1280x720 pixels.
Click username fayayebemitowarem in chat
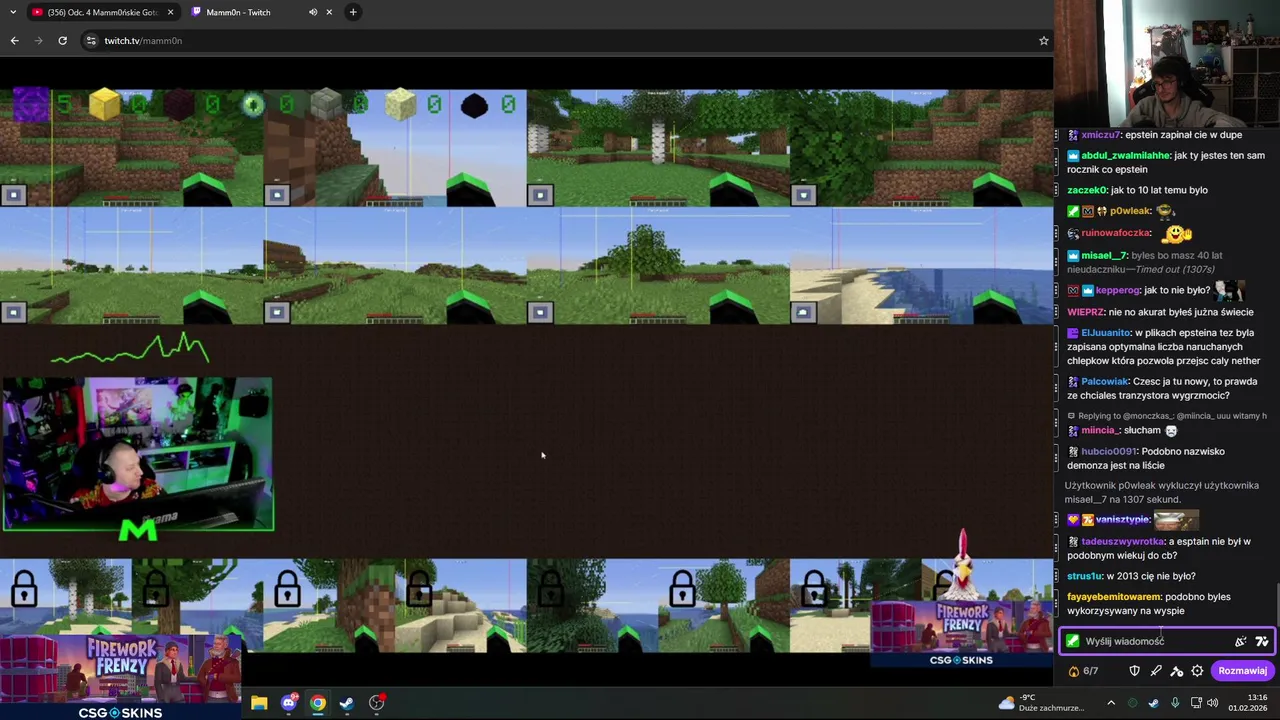click(1114, 597)
